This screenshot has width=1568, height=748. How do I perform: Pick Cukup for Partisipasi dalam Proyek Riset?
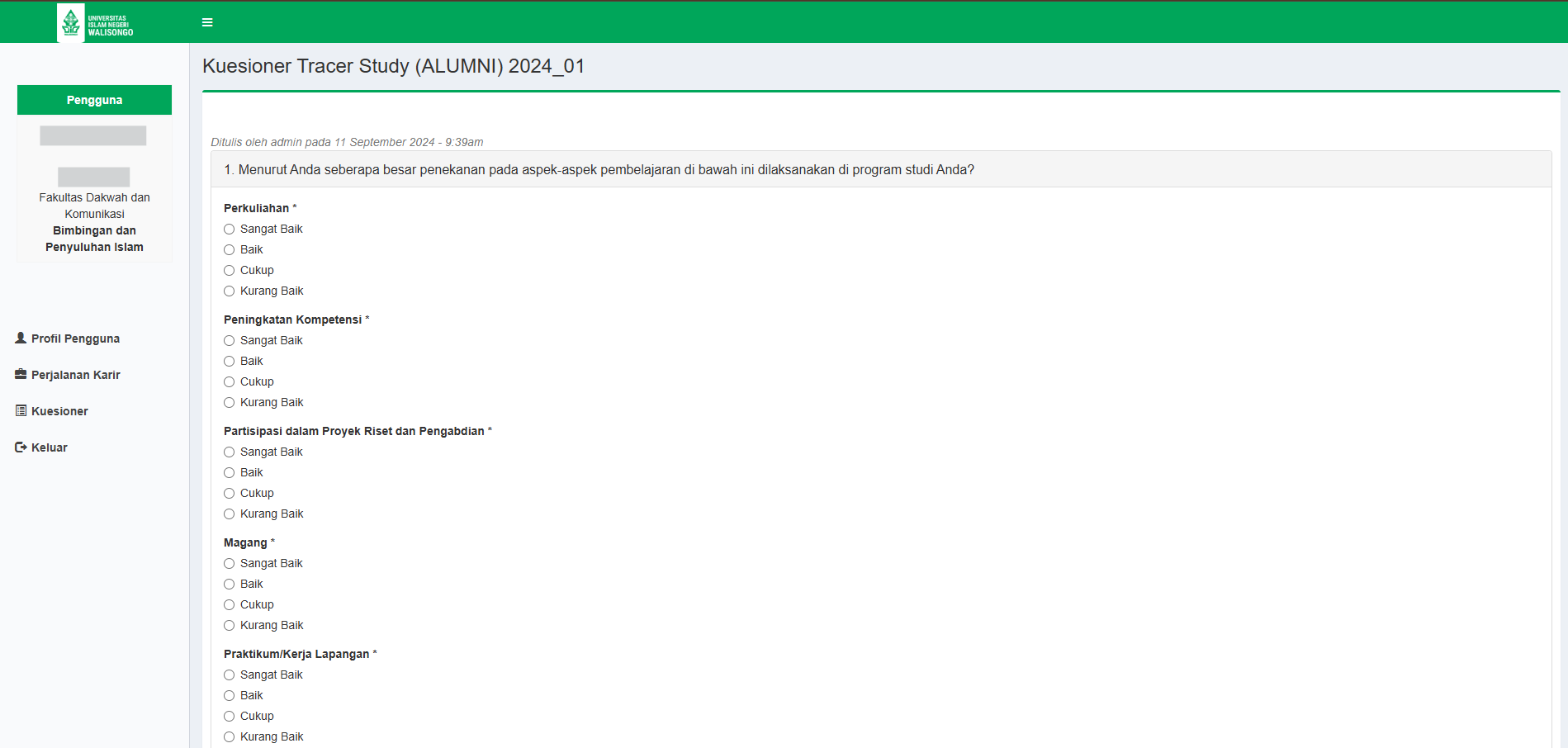click(230, 494)
